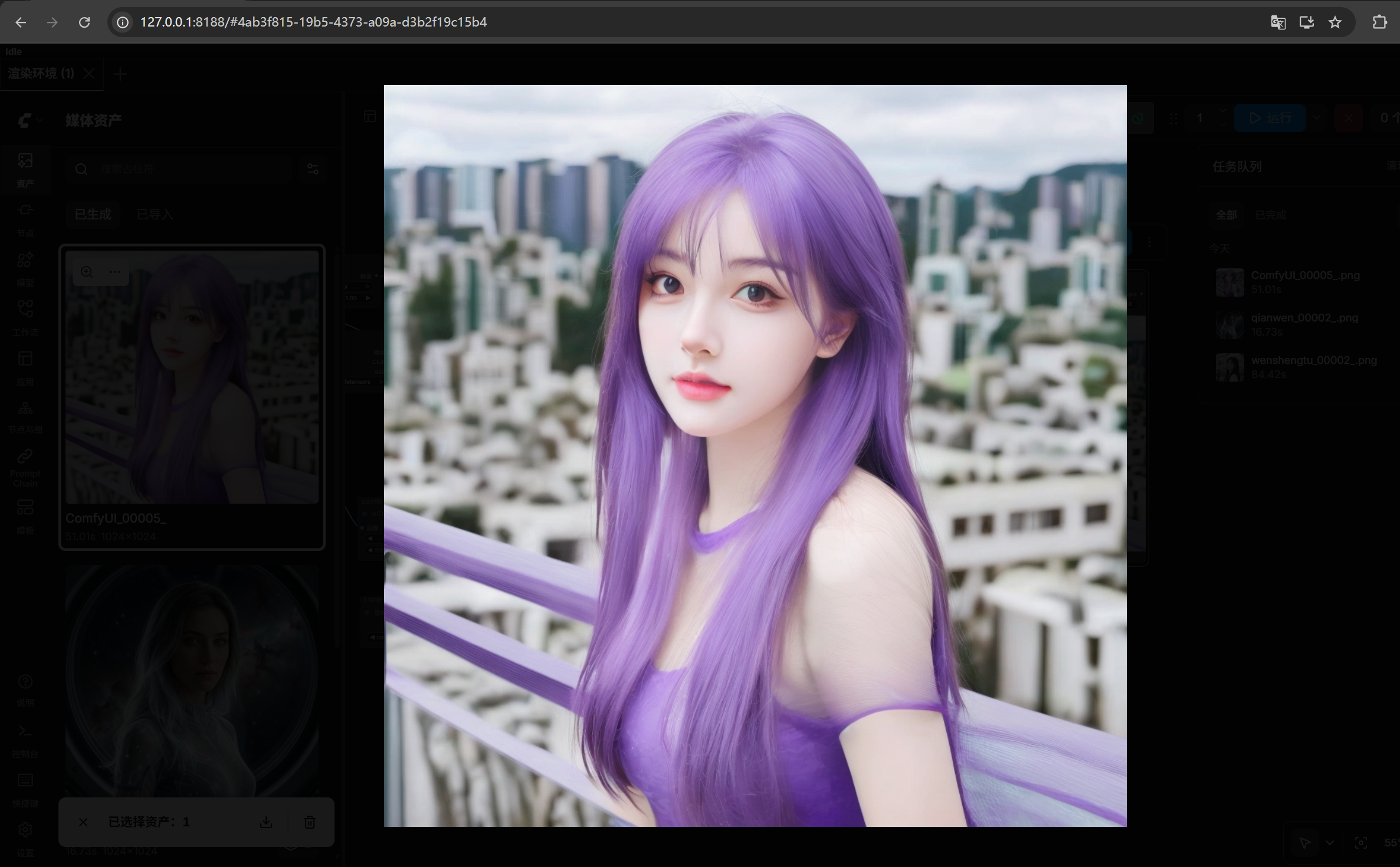Click the select cursor tool at bottom right
Viewport: 1400px width, 867px height.
(1305, 843)
